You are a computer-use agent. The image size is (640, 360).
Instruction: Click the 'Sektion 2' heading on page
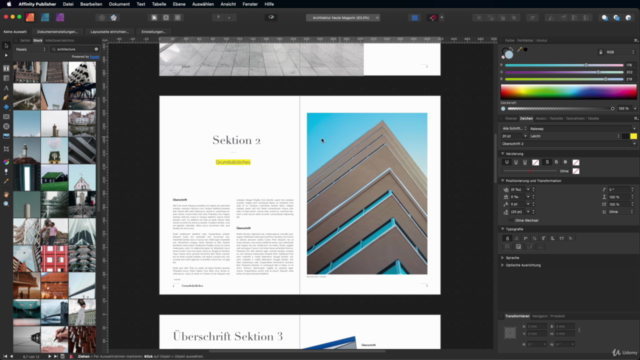(236, 140)
